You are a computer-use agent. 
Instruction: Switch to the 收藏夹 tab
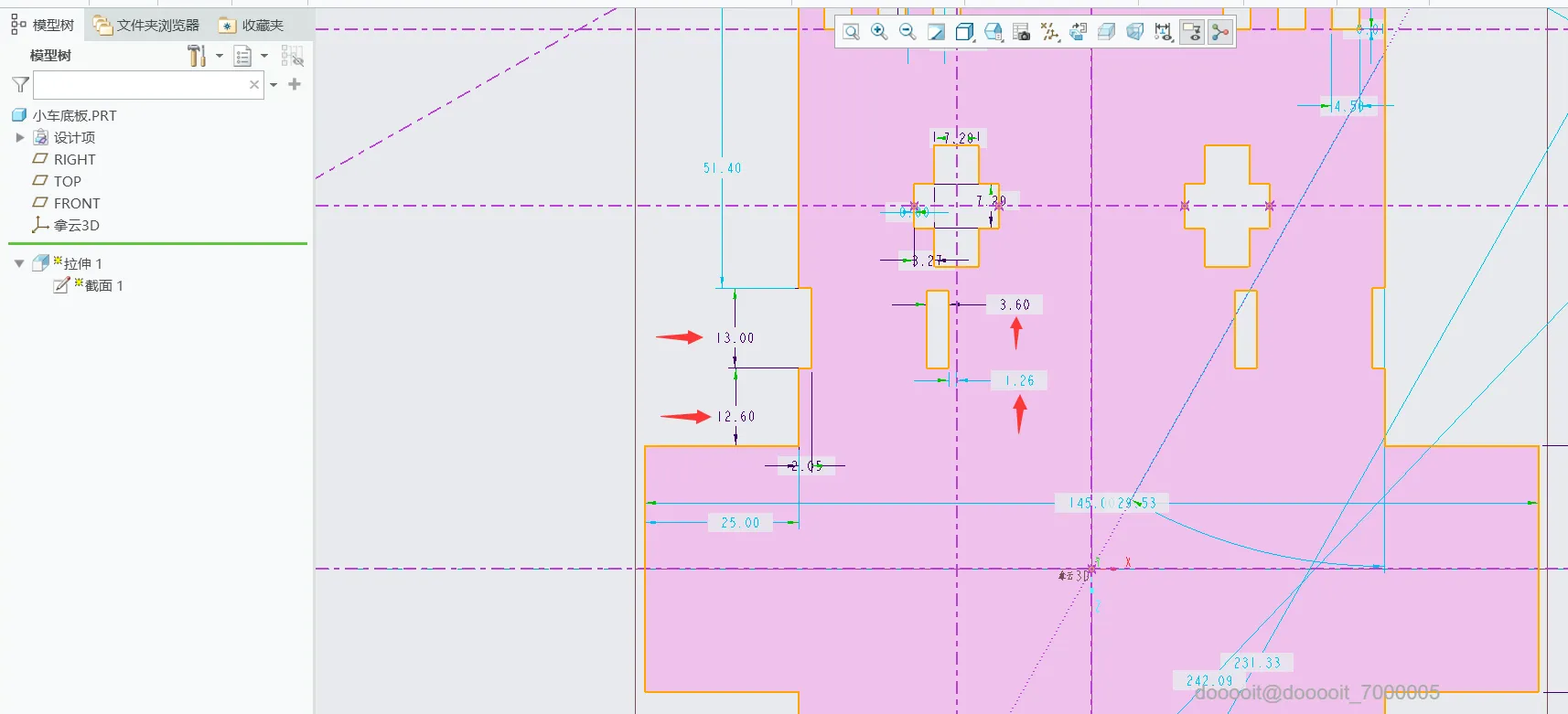point(252,25)
